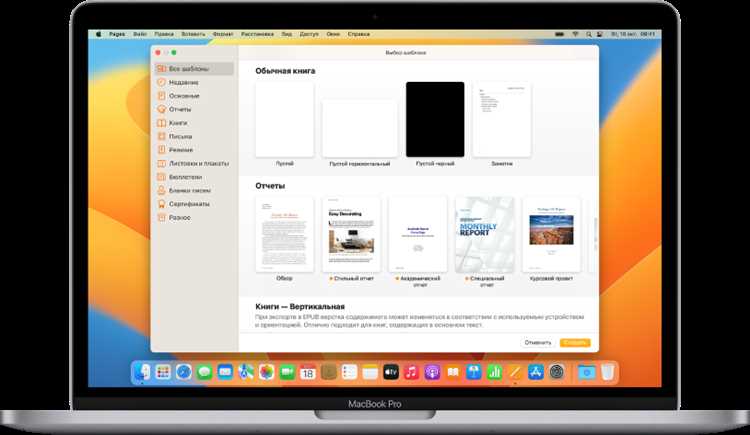Select Письма category in sidebar

click(x=194, y=136)
